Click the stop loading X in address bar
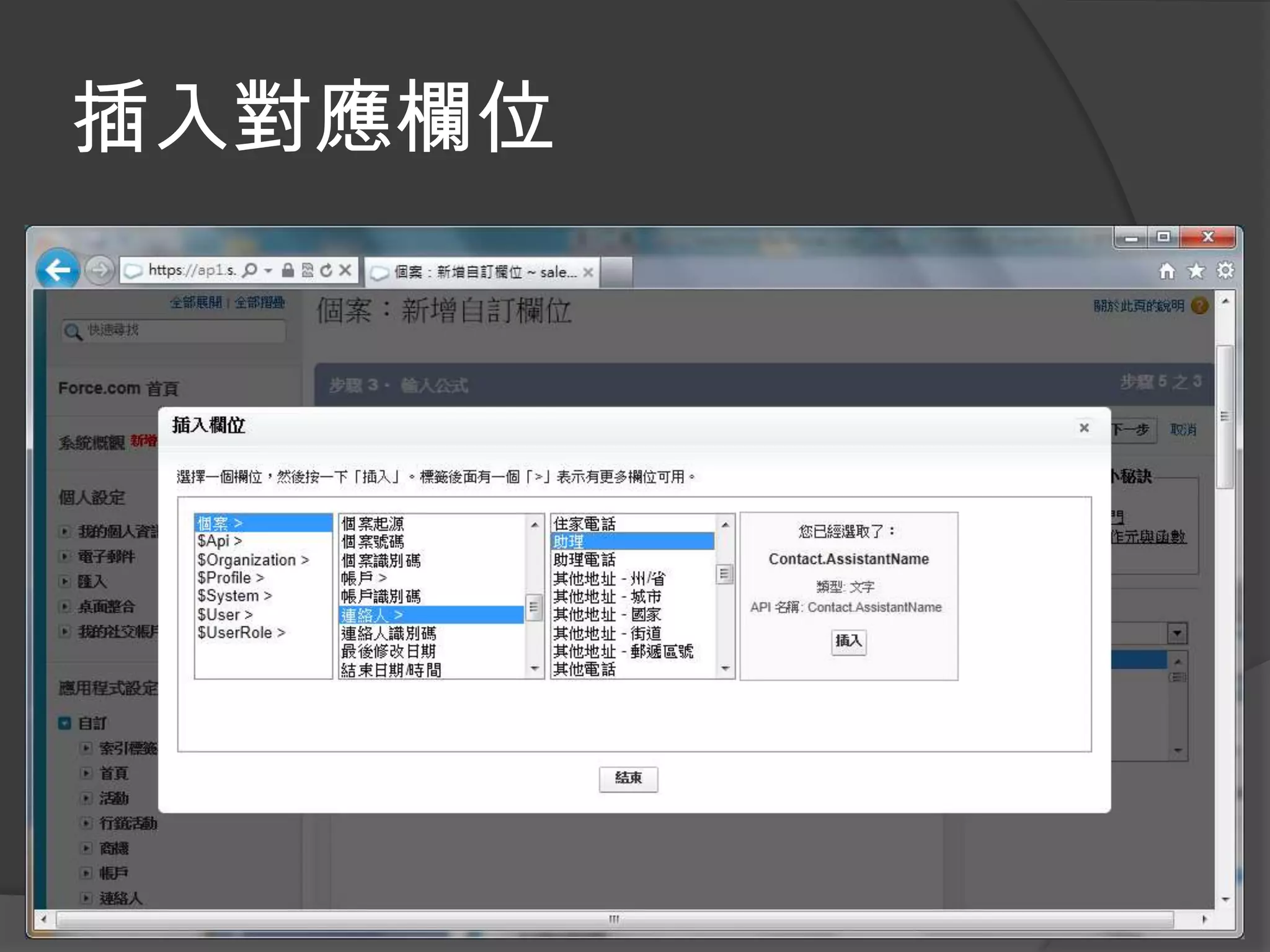This screenshot has height=952, width=1270. tap(345, 270)
